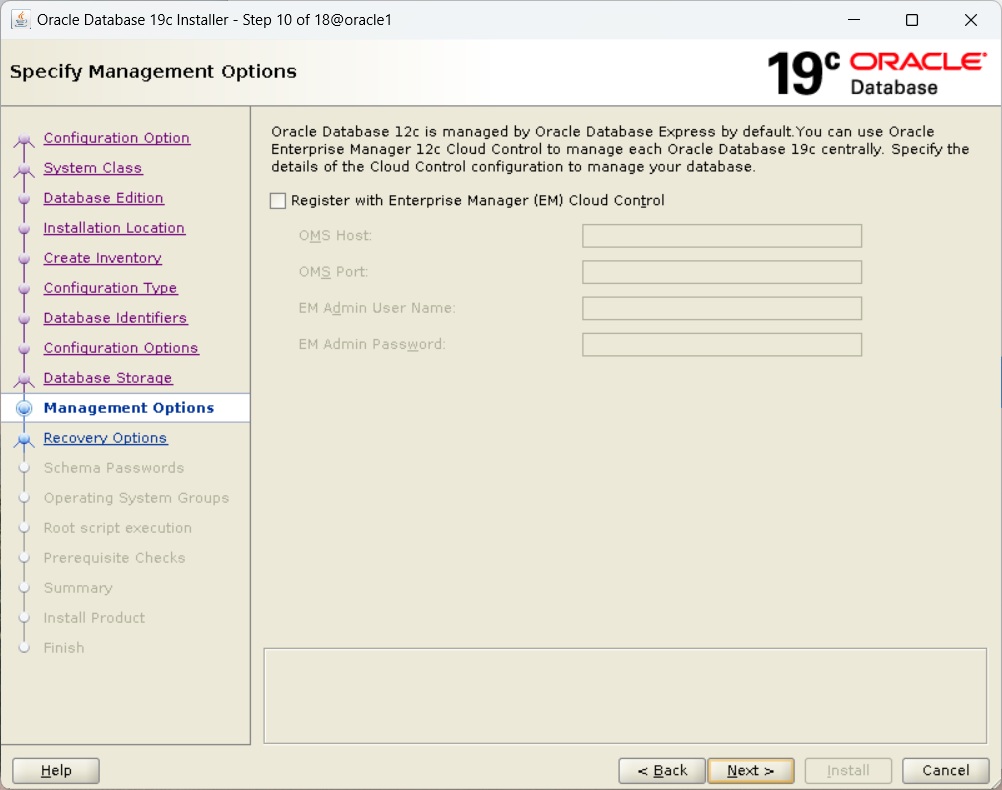Enable Register with Enterprise Manager Cloud Control
The height and width of the screenshot is (790, 1002).
[278, 201]
